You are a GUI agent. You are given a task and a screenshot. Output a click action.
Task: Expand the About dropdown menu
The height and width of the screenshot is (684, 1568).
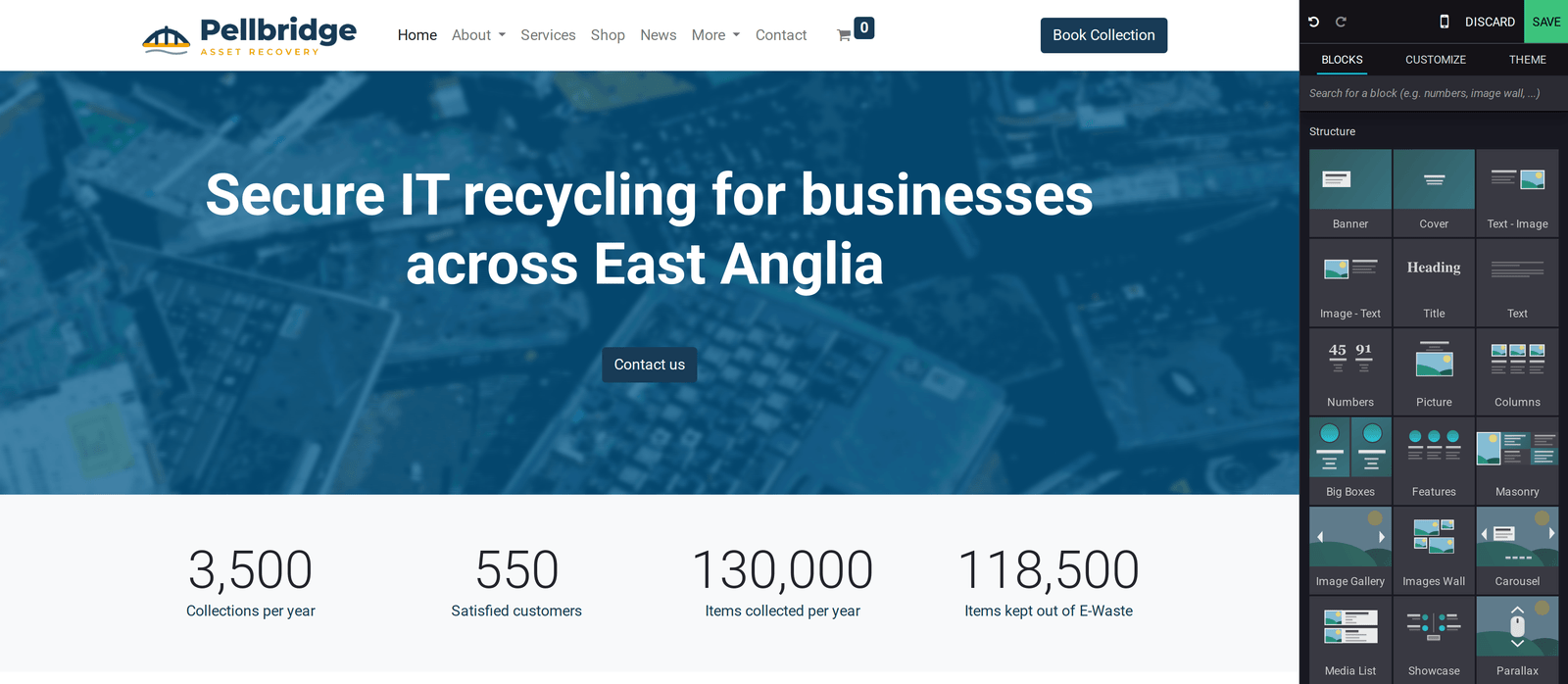tap(478, 35)
